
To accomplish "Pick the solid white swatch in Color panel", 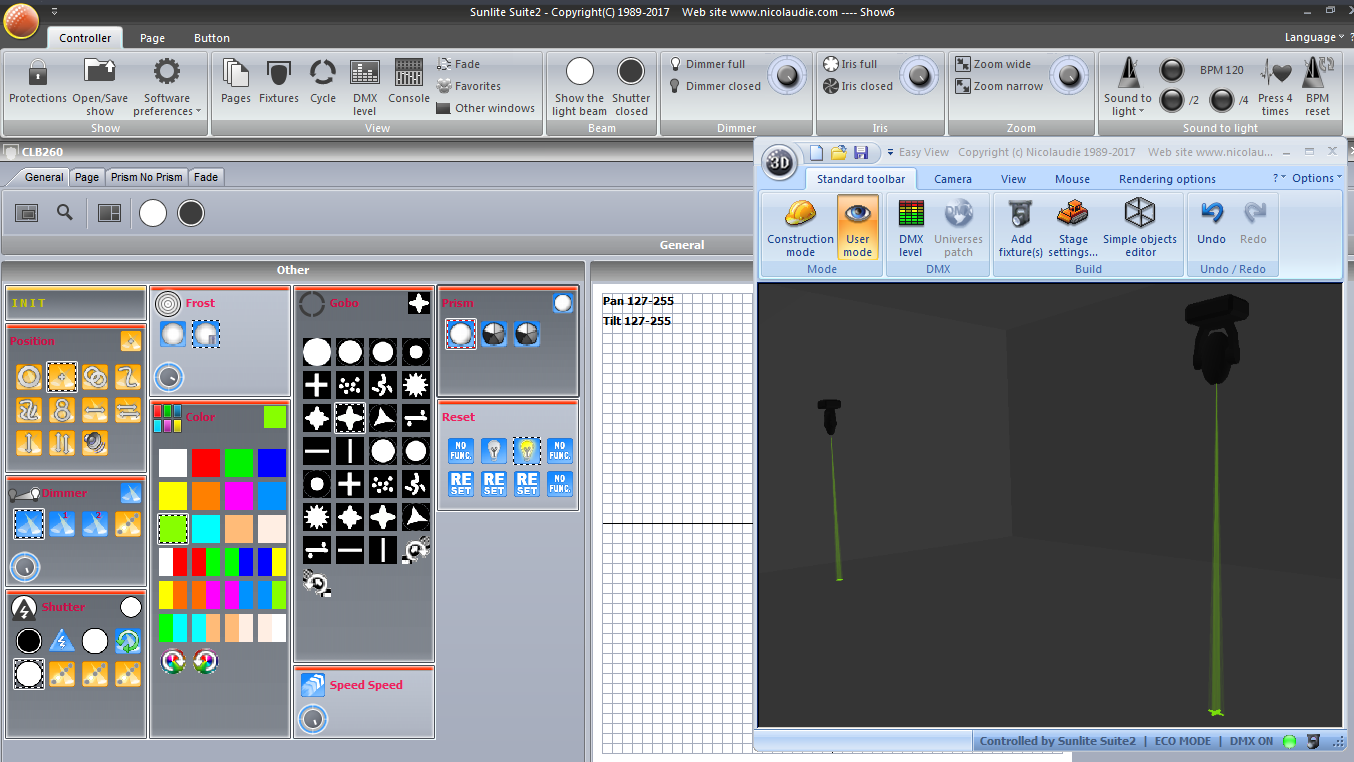I will 173,463.
